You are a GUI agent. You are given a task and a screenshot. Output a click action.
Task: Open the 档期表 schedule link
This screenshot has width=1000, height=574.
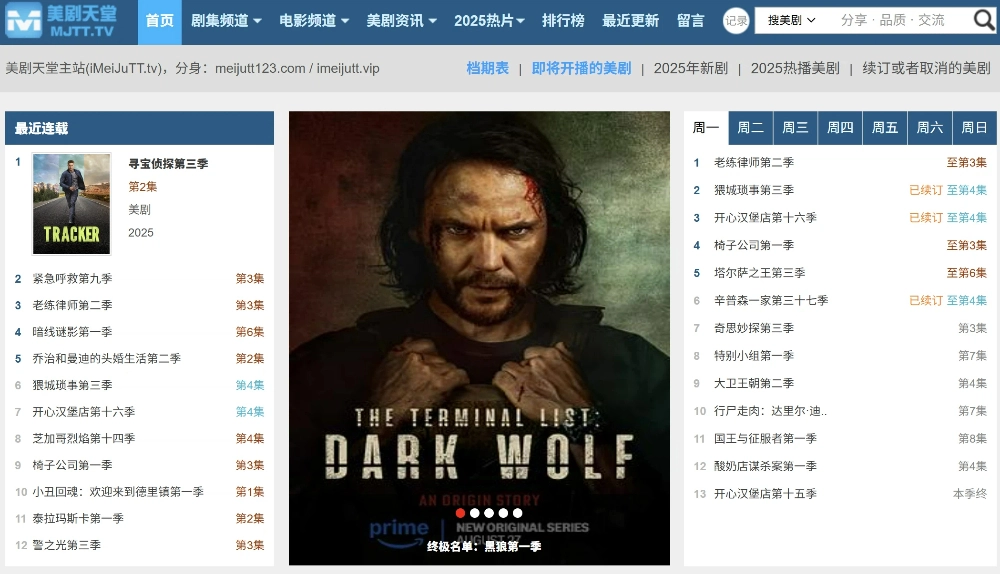click(x=487, y=68)
